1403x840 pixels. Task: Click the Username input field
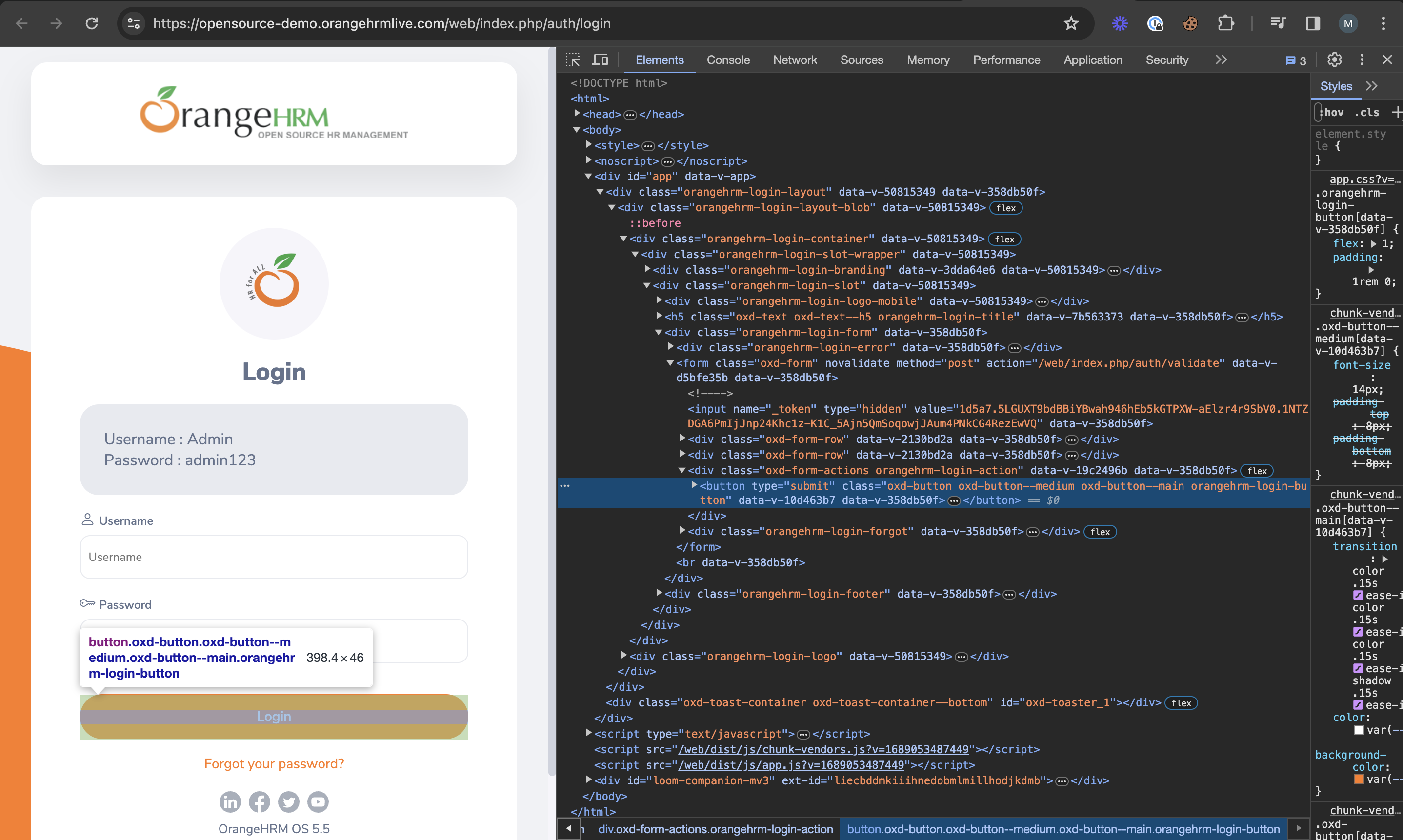point(274,557)
